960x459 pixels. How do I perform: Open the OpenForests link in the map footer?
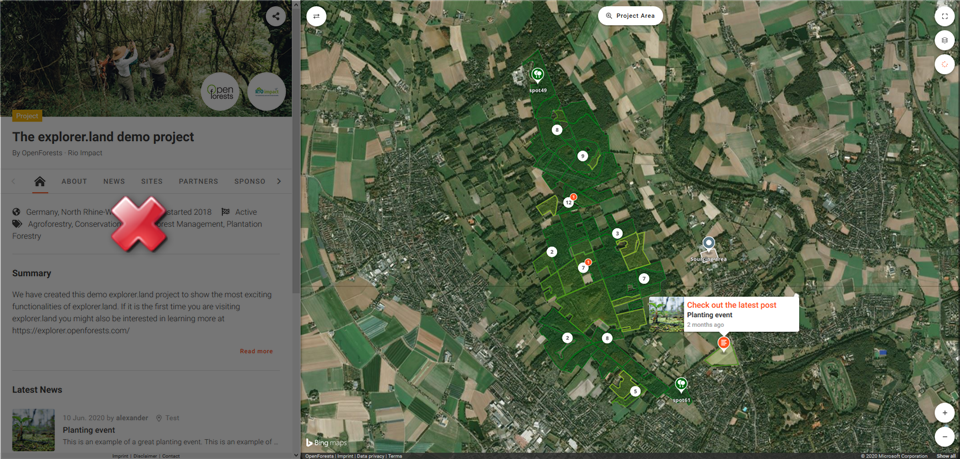click(319, 456)
